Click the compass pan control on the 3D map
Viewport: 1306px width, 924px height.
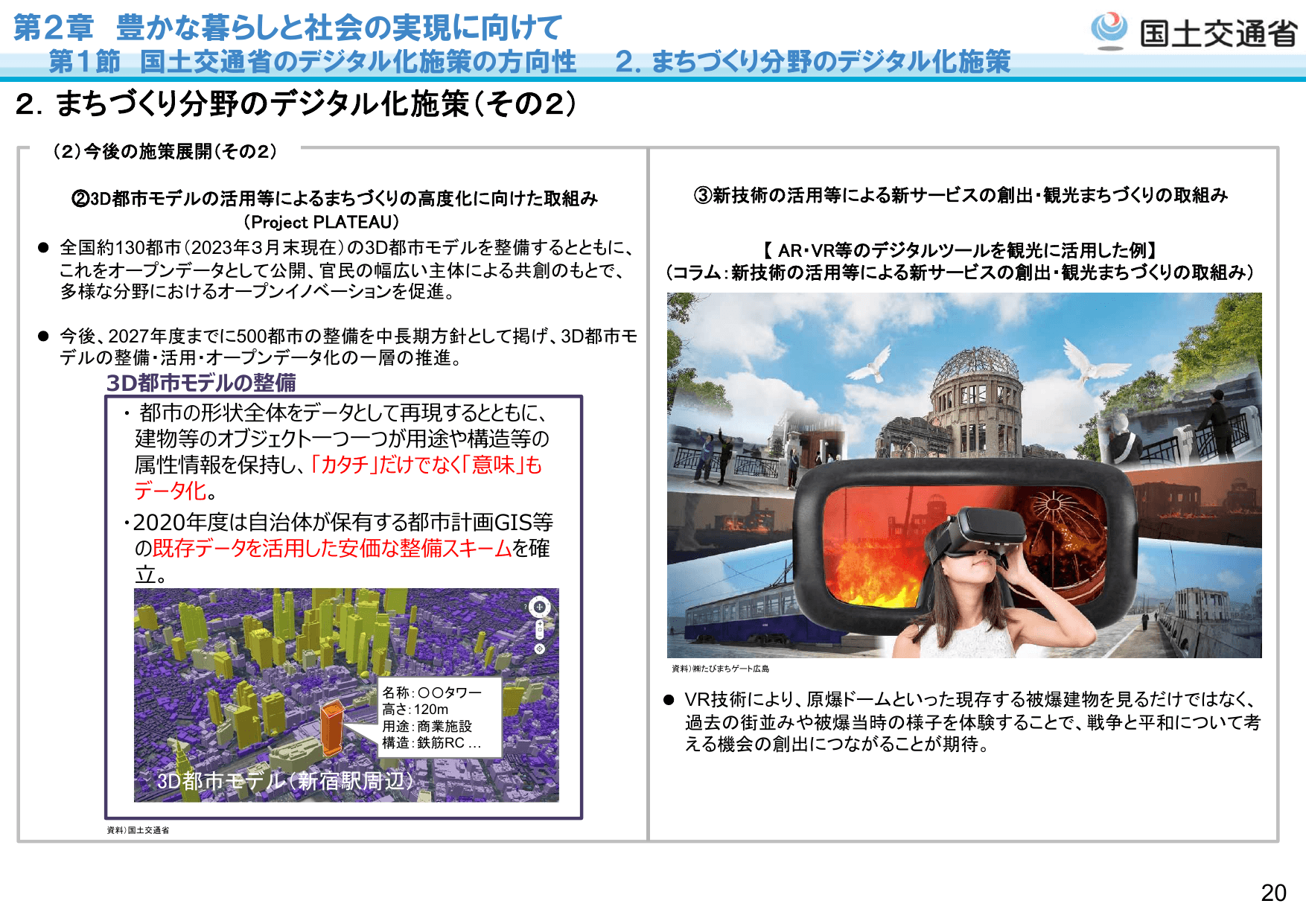point(539,607)
